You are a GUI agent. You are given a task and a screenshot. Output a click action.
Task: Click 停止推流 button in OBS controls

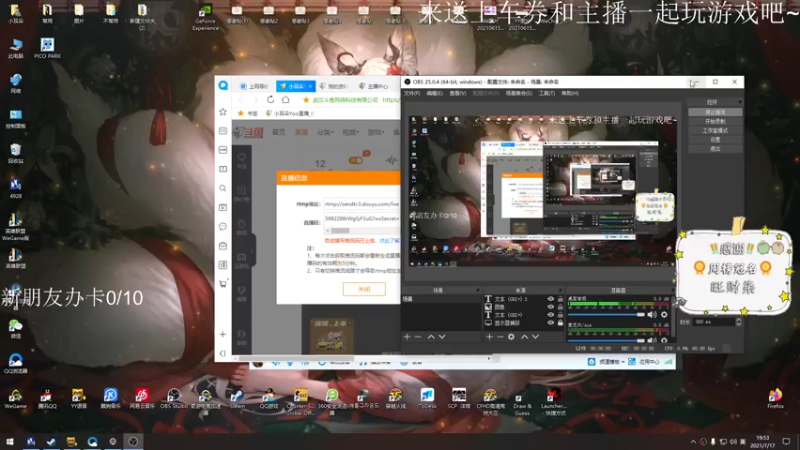[715, 112]
